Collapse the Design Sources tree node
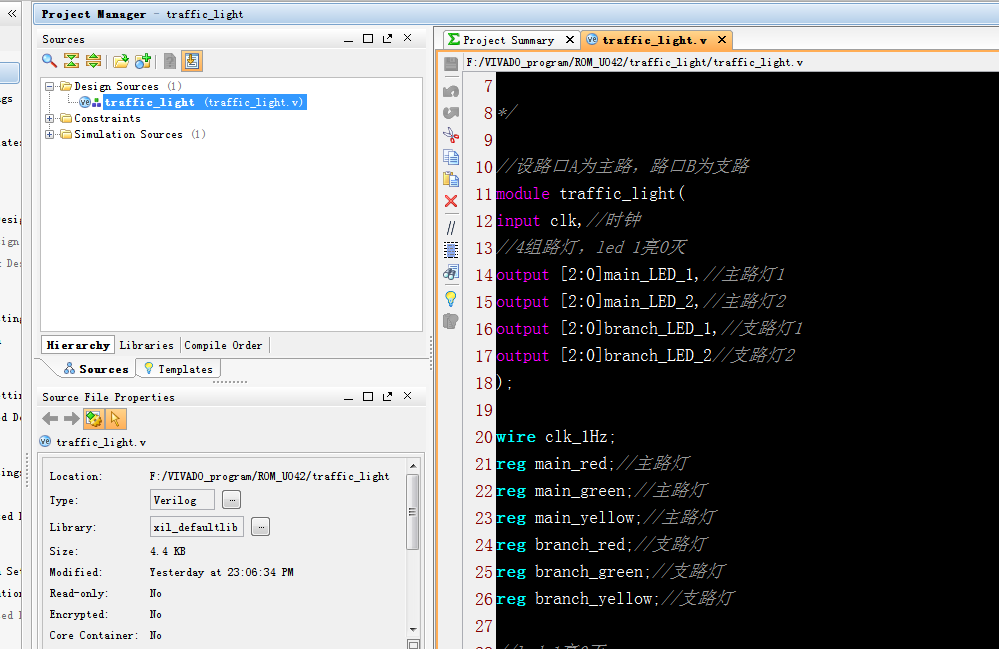This screenshot has width=999, height=649. point(50,86)
